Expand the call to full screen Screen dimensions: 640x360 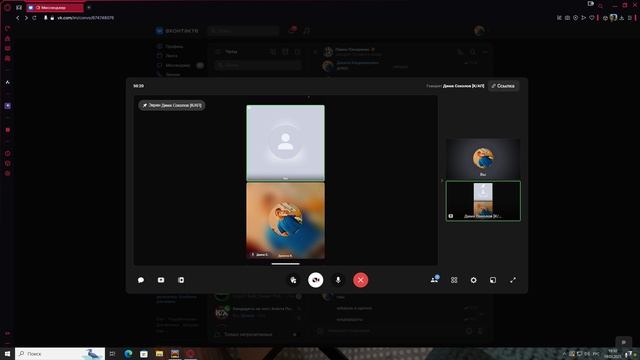point(513,280)
